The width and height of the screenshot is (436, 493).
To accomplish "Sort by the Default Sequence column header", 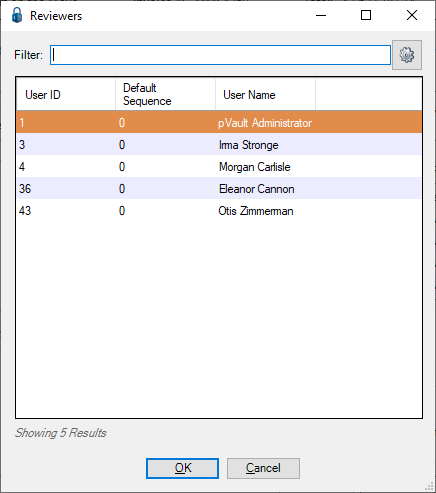I will [166, 95].
